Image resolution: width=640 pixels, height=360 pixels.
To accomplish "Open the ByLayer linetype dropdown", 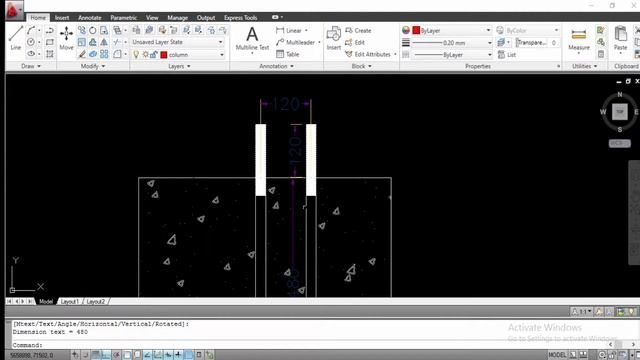I will point(451,54).
